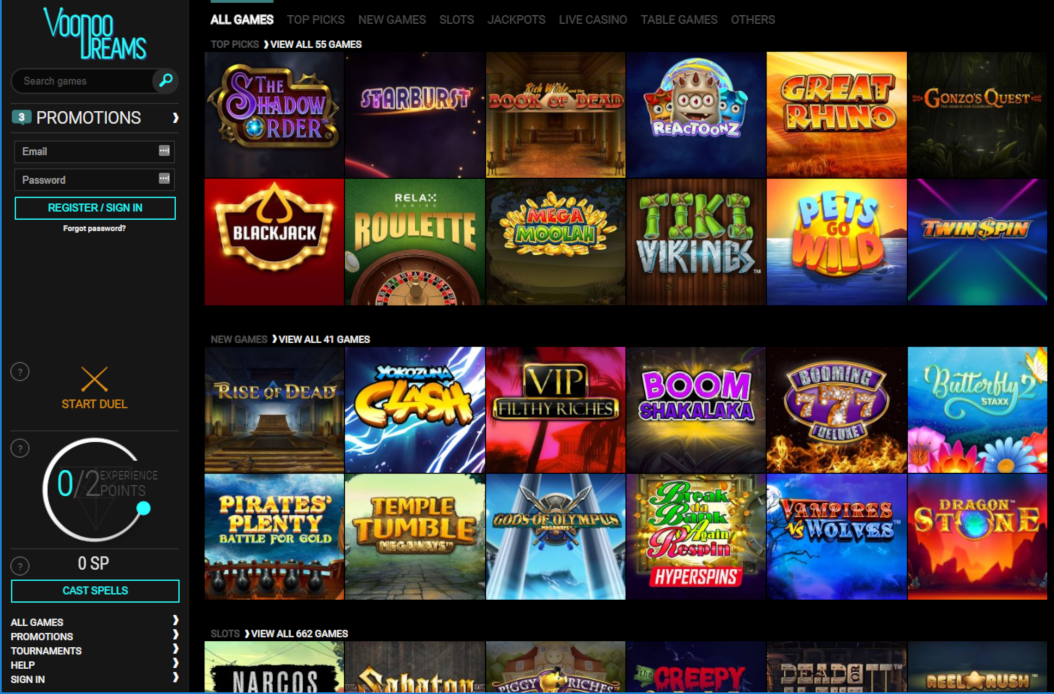Open the Live Casino tab
This screenshot has height=694, width=1054.
[x=593, y=20]
